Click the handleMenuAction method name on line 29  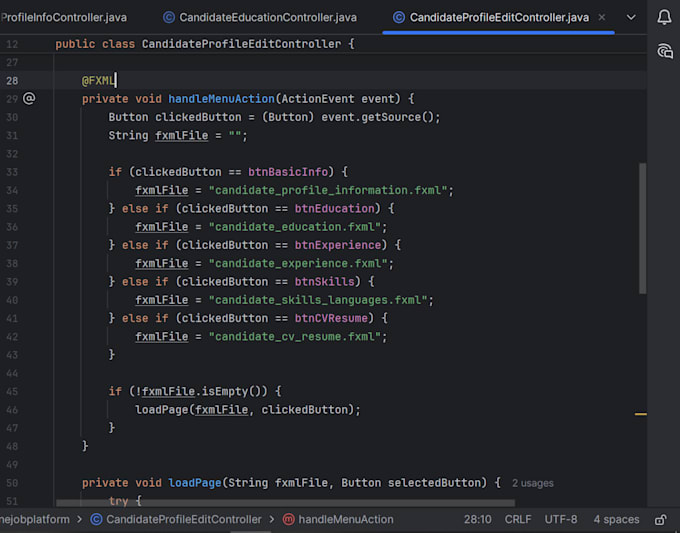click(x=221, y=99)
